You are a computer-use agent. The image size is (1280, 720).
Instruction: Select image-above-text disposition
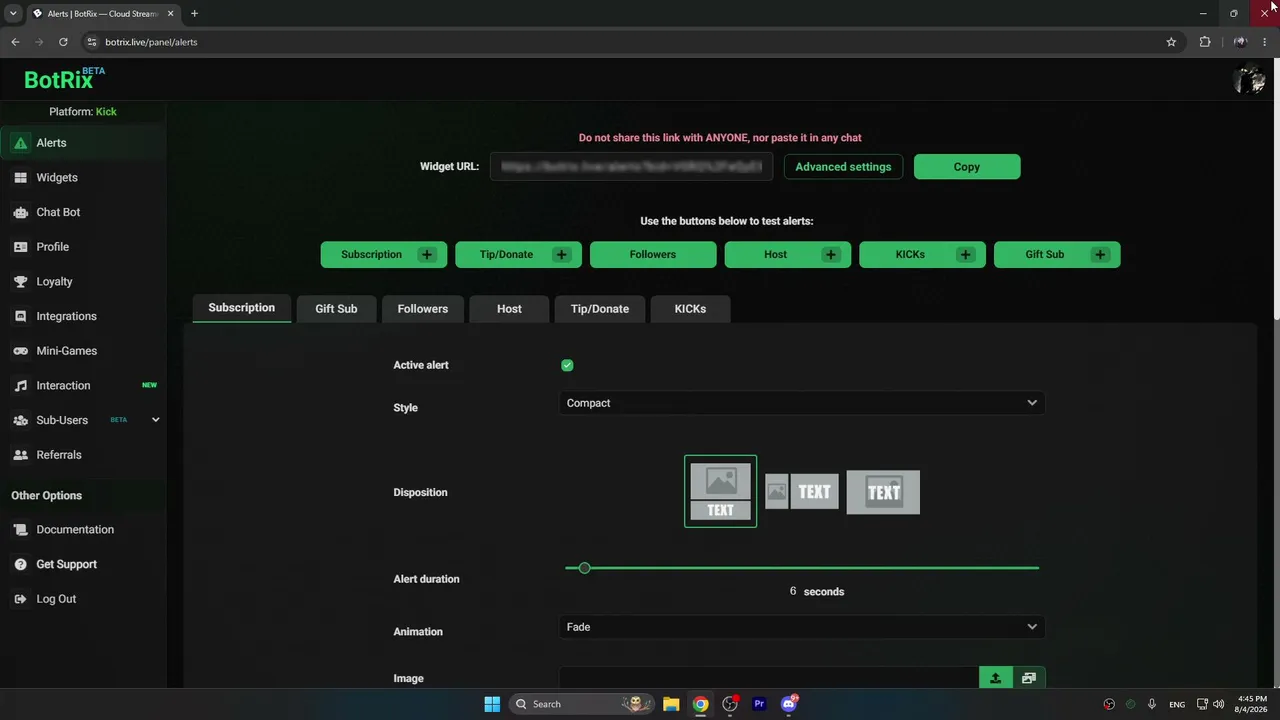tap(721, 491)
